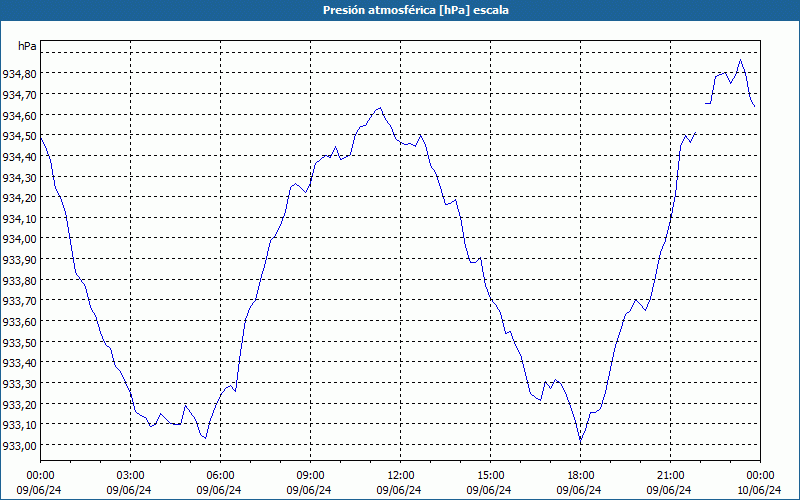This screenshot has height=500, width=800.
Task: Select the 933,90 pressure value
Action: [x=19, y=259]
